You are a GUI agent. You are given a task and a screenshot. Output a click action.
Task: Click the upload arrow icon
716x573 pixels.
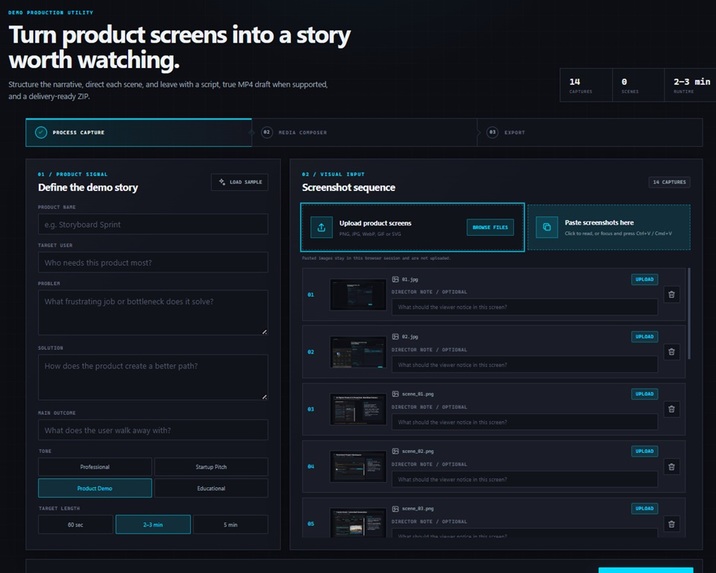(321, 227)
